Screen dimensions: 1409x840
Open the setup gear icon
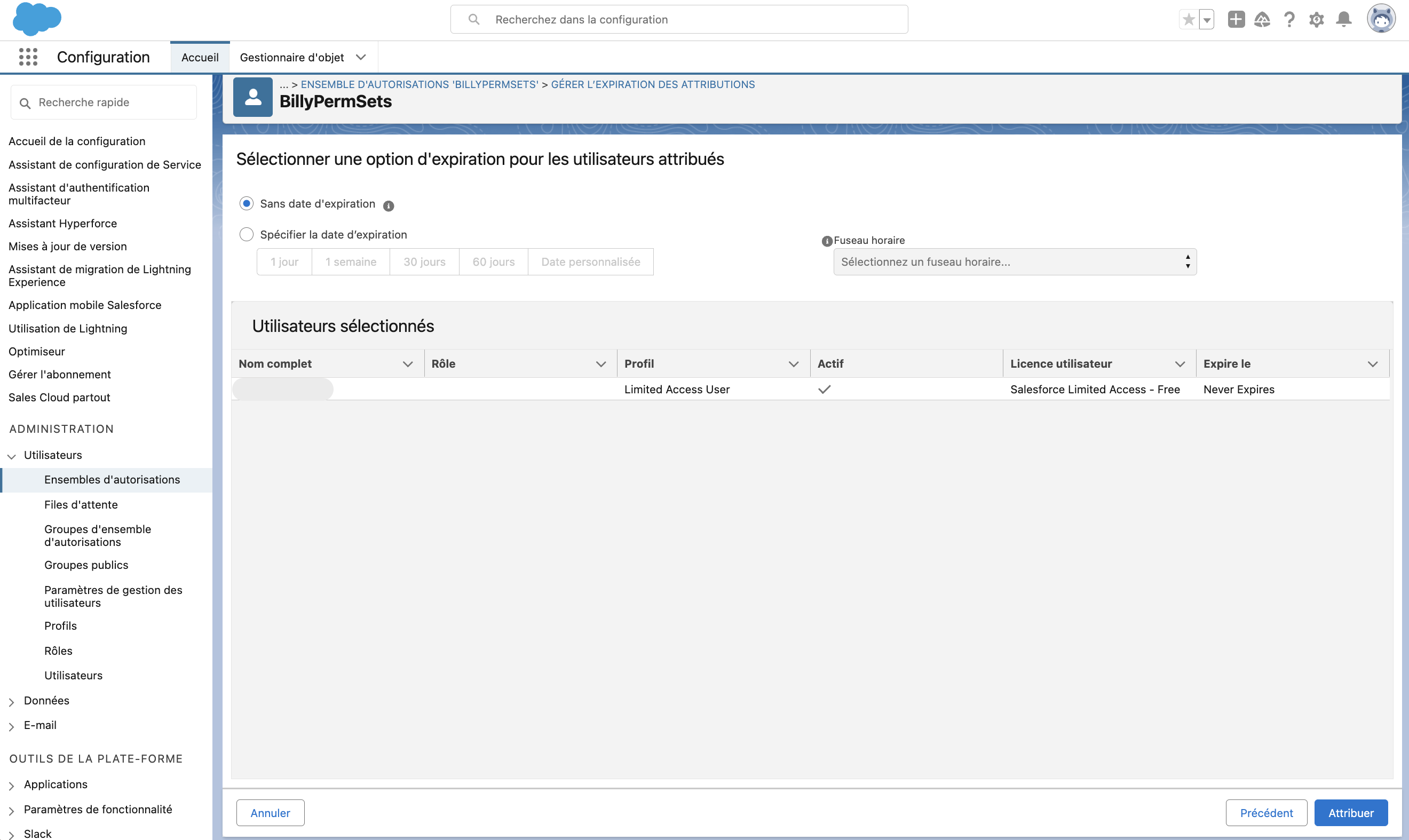[1316, 19]
